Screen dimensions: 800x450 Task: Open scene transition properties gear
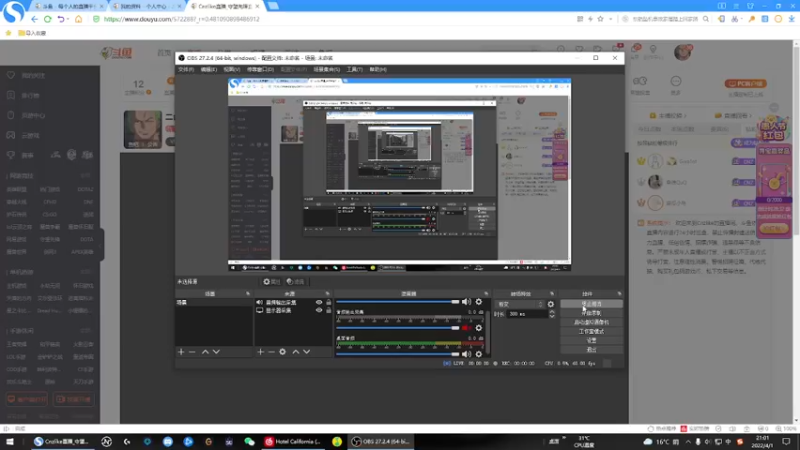click(x=551, y=304)
